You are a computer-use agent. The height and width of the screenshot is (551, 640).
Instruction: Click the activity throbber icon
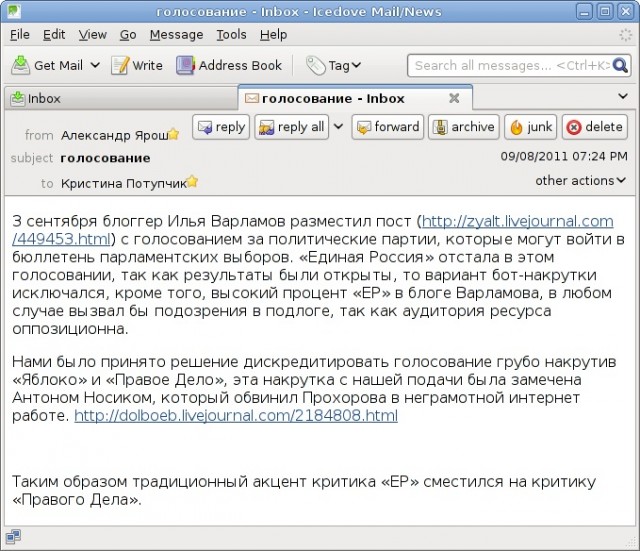(625, 35)
